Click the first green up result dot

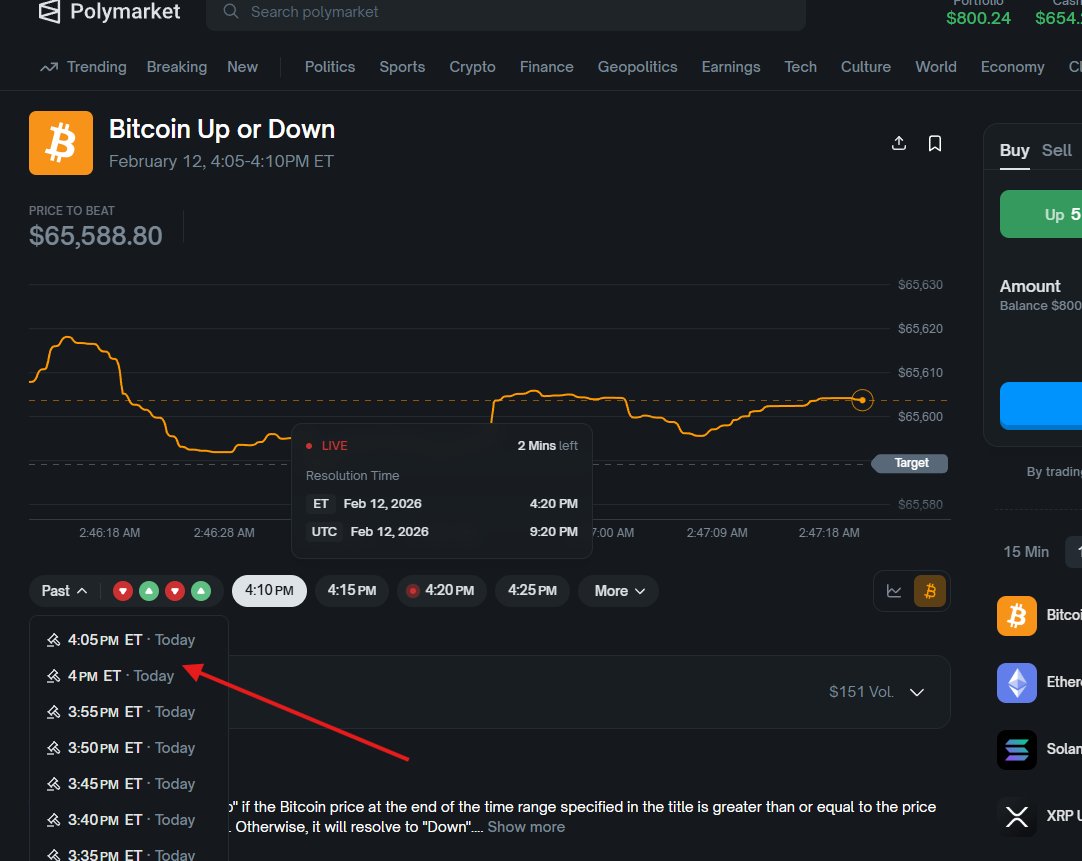(149, 591)
